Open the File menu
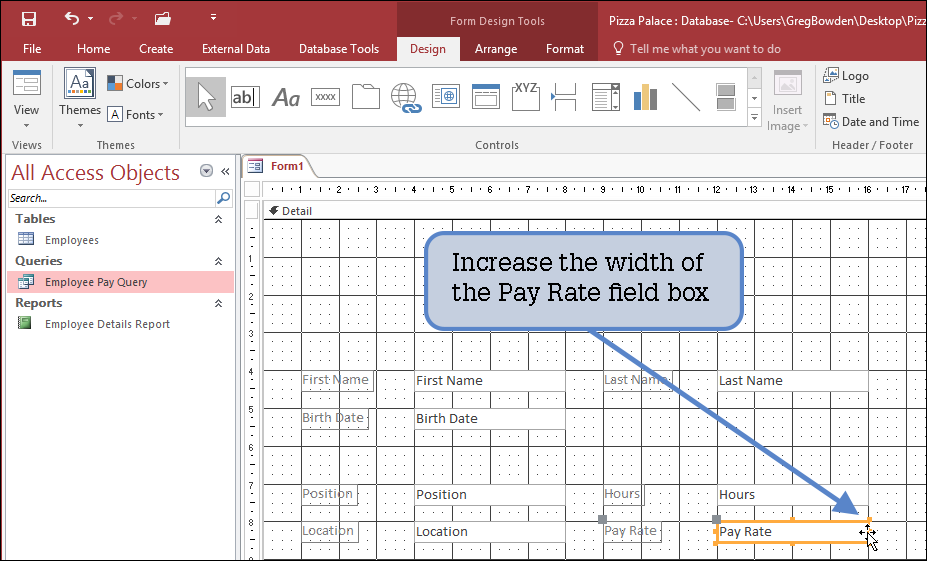 point(32,49)
